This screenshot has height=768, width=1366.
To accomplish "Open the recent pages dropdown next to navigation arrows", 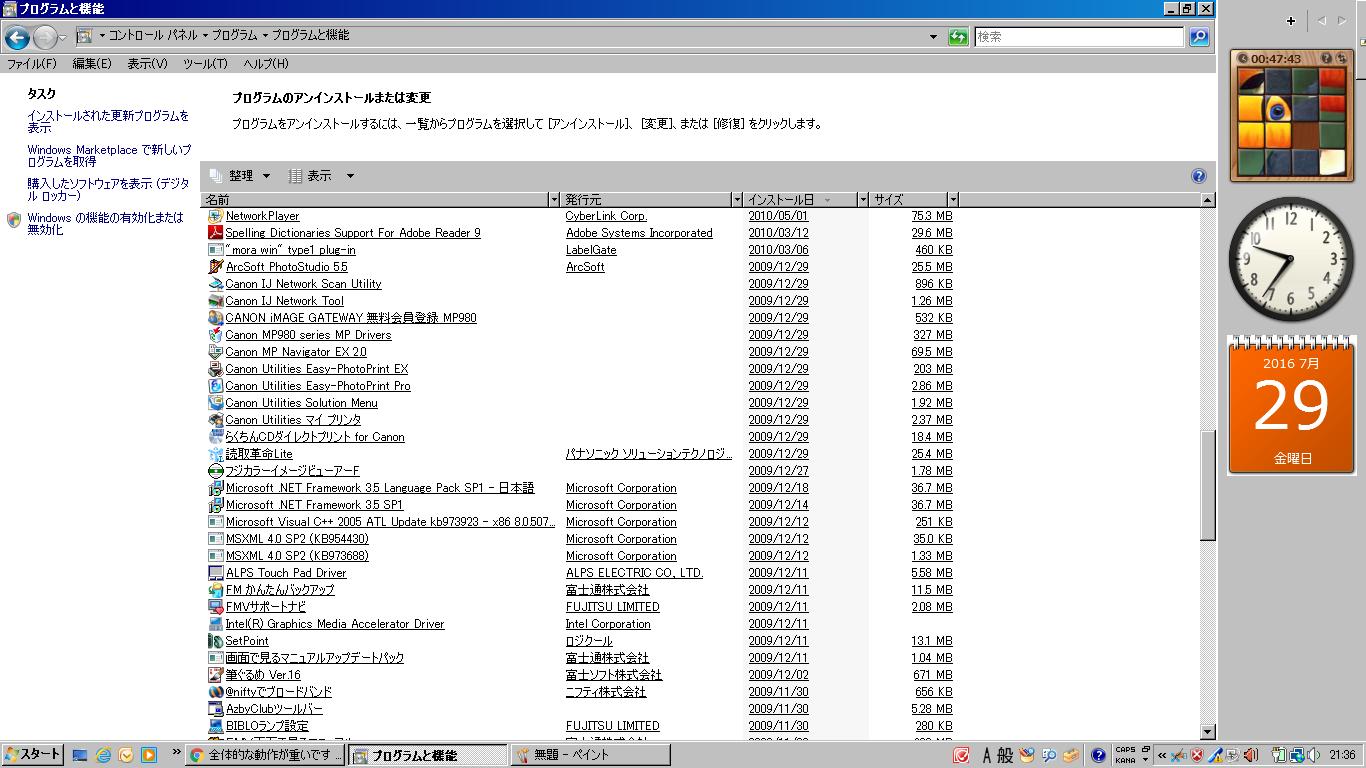I will coord(63,38).
